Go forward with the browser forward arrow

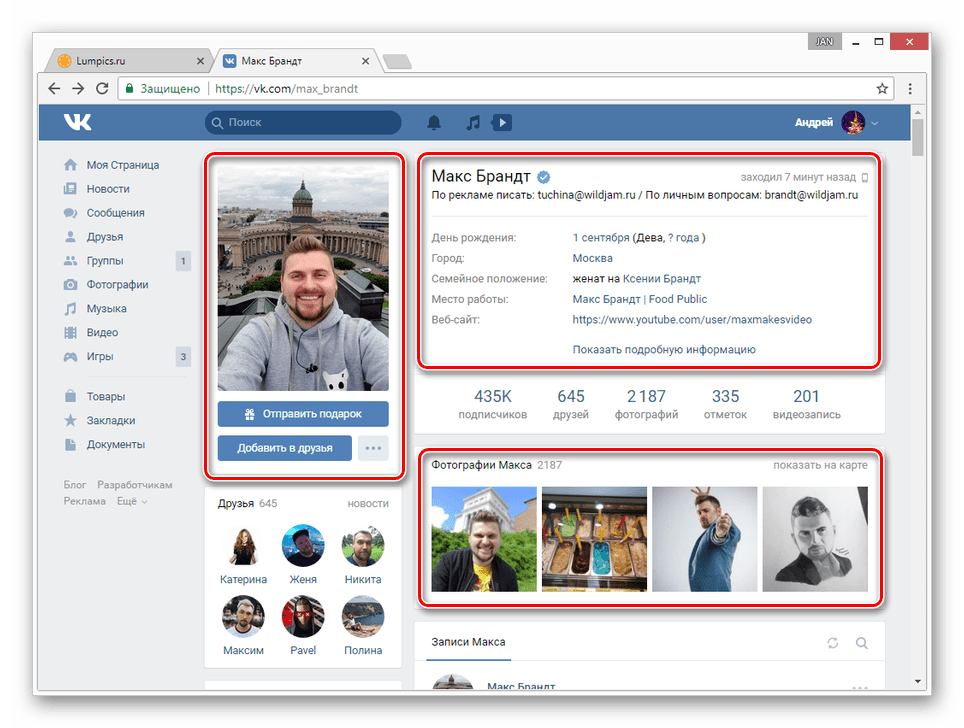pyautogui.click(x=78, y=89)
